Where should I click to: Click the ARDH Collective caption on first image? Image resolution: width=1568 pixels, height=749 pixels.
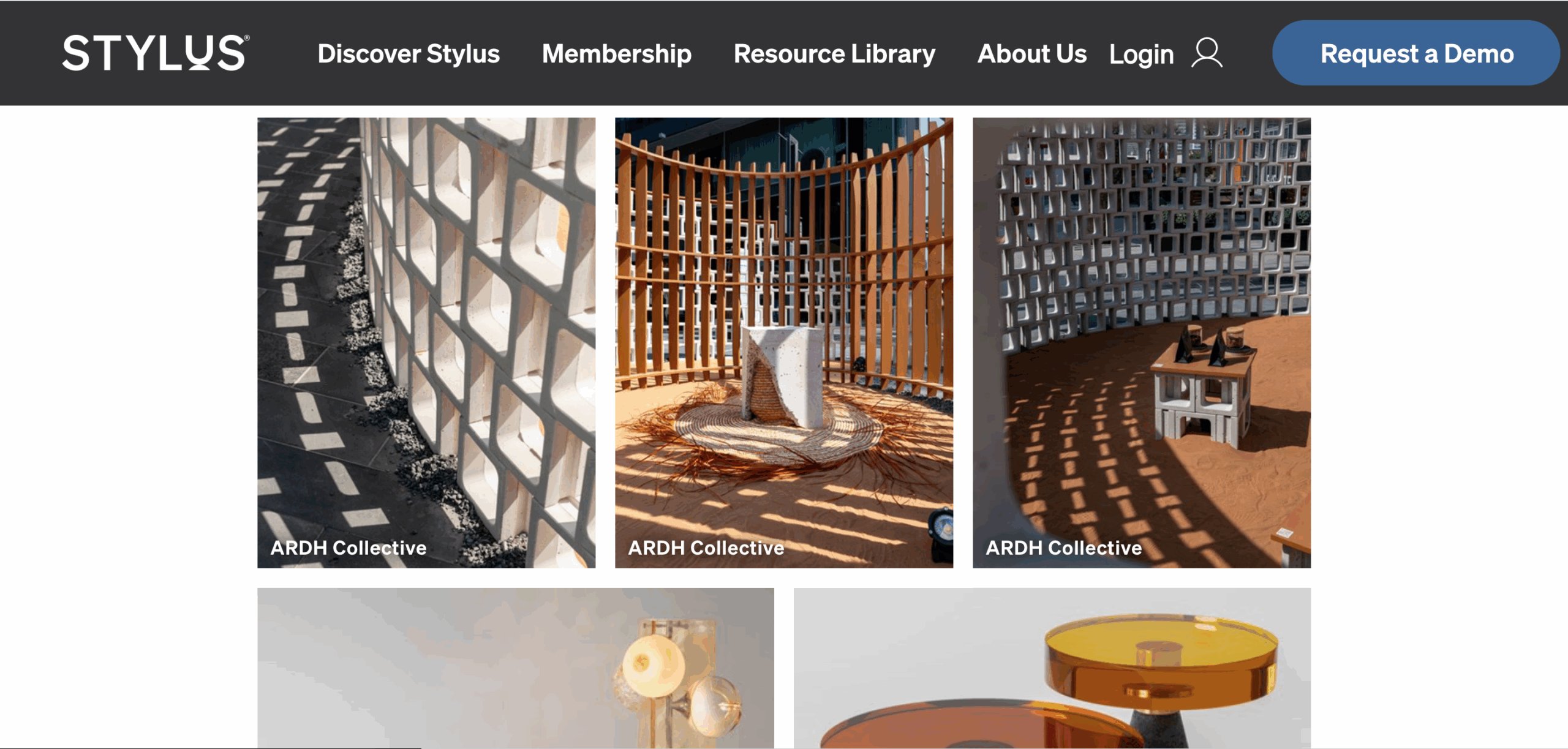click(349, 548)
